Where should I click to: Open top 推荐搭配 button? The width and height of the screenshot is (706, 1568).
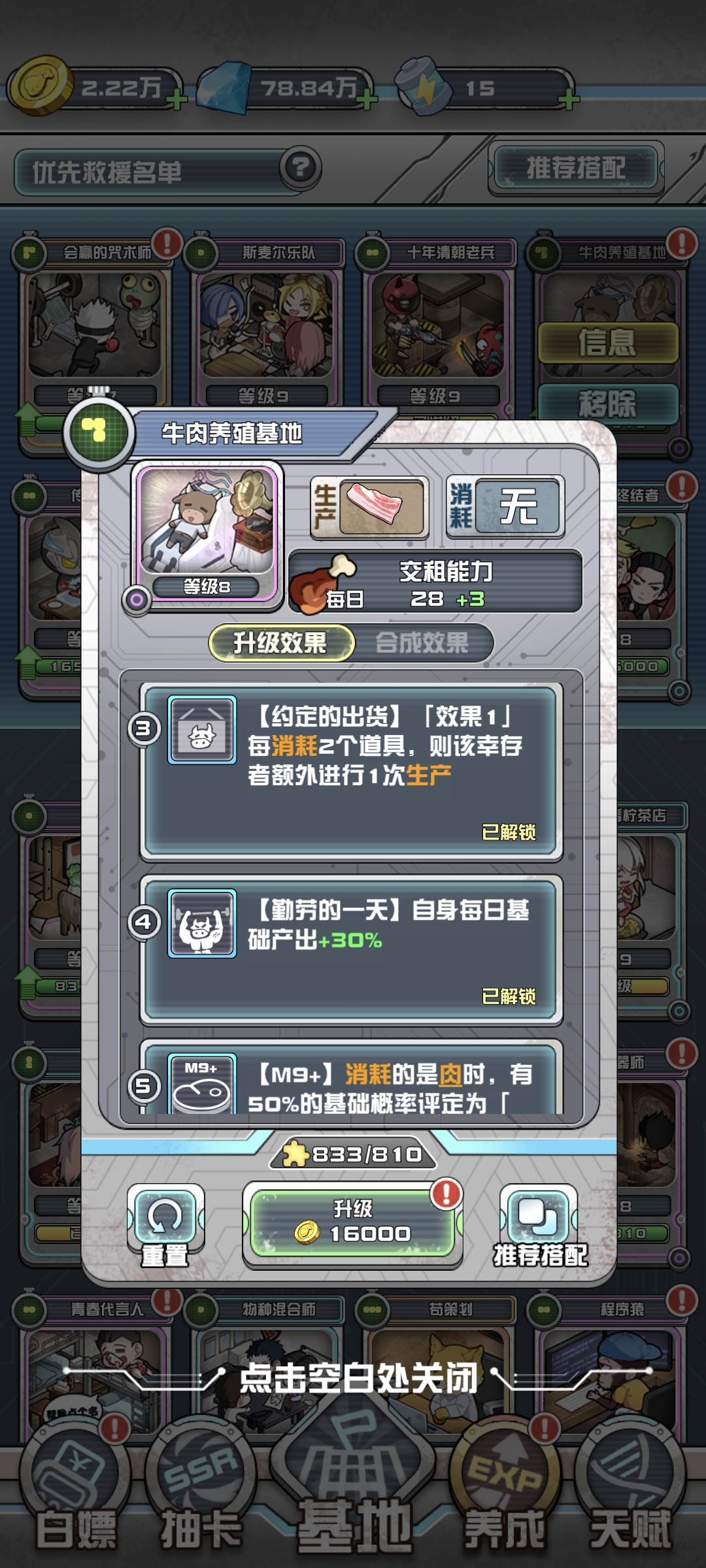click(576, 168)
